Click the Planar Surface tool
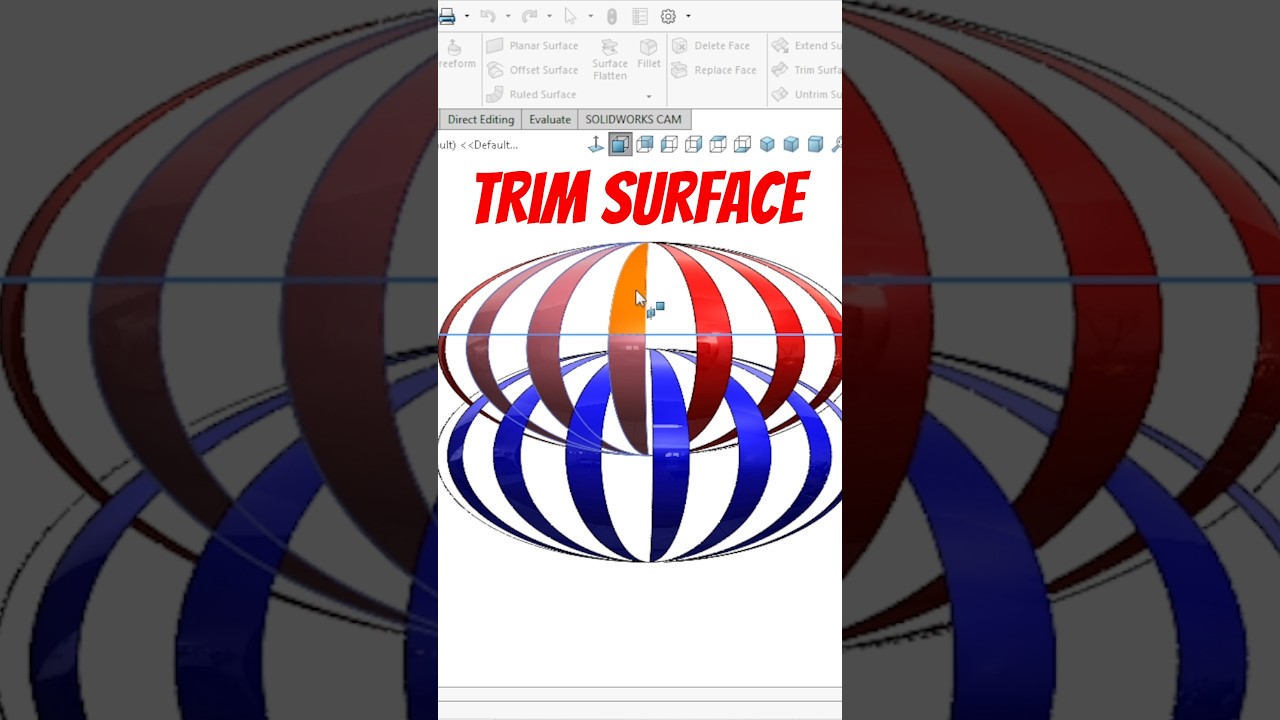 pos(532,46)
